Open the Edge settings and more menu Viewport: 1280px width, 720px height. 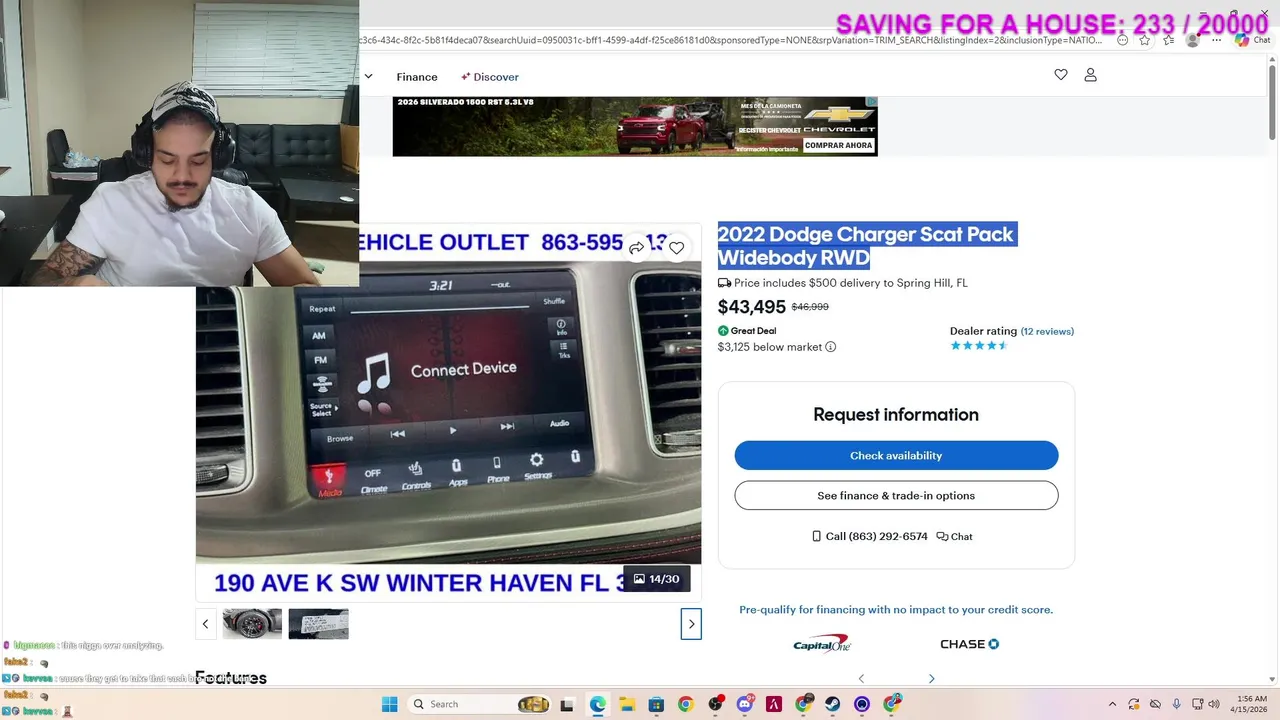(x=1216, y=40)
